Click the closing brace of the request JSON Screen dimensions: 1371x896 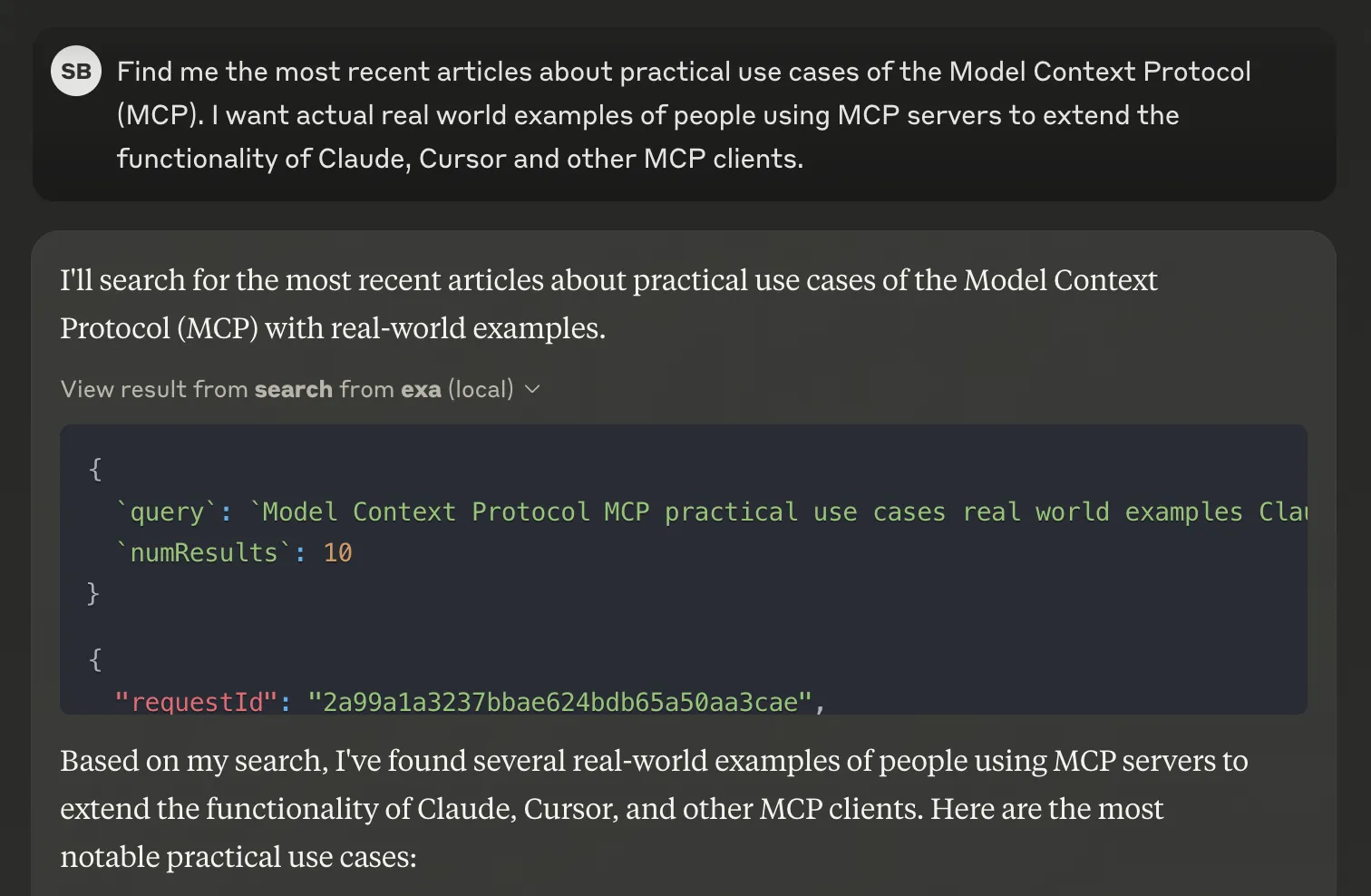[x=93, y=594]
